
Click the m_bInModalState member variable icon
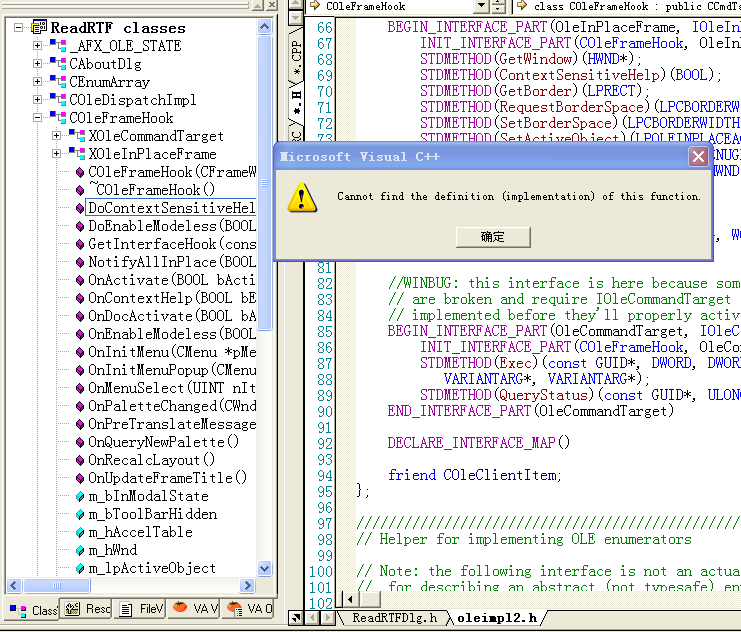coord(80,496)
